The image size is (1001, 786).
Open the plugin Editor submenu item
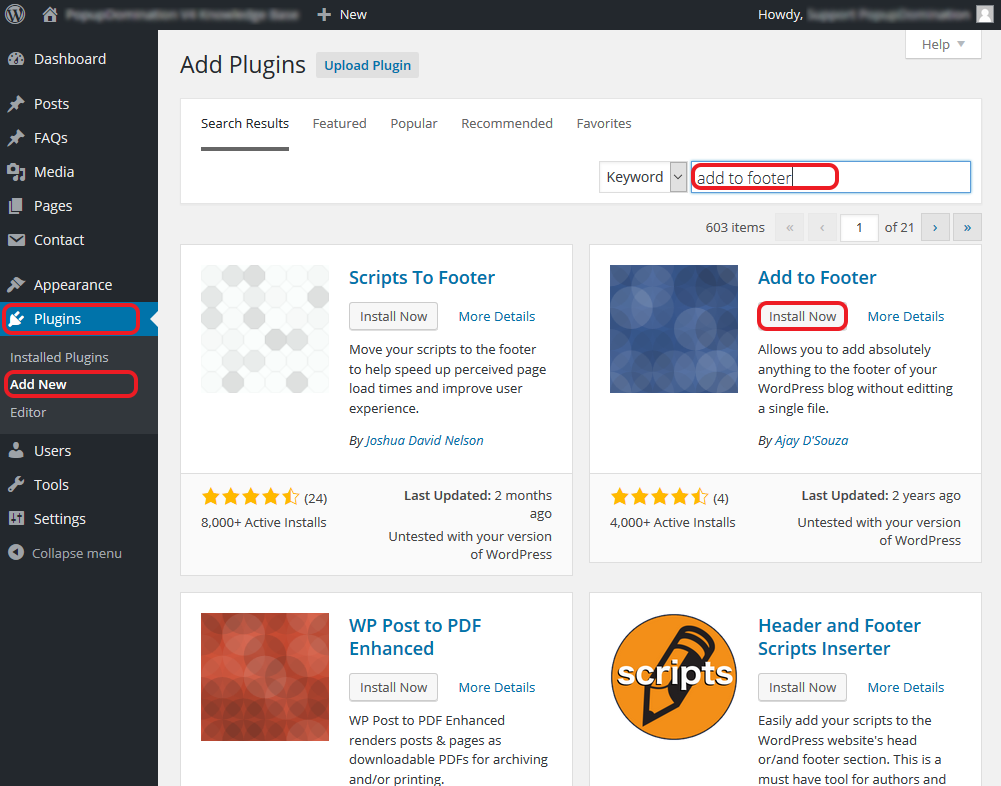[x=28, y=412]
